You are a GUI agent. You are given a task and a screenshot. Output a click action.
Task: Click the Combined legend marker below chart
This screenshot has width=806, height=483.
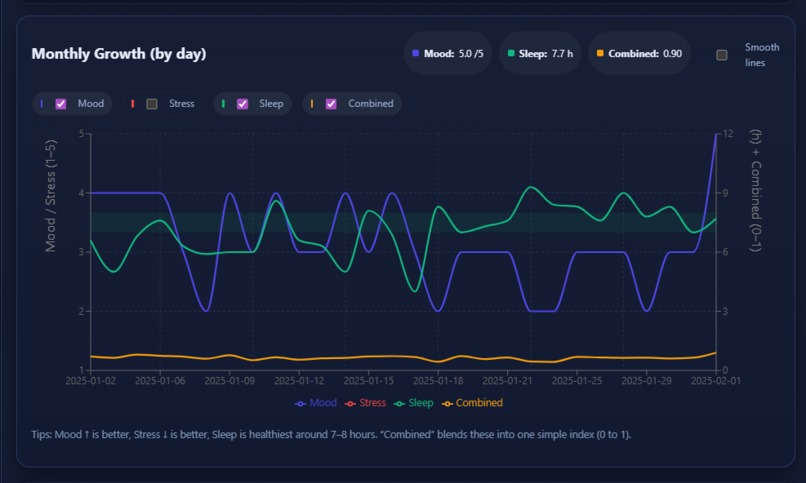pos(447,404)
